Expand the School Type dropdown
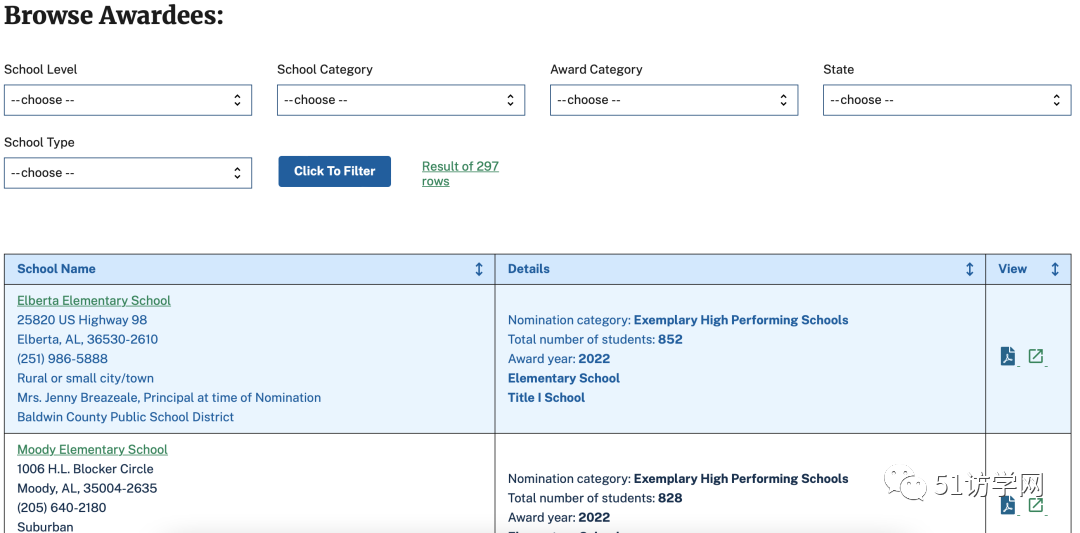This screenshot has height=533, width=1080. 128,173
